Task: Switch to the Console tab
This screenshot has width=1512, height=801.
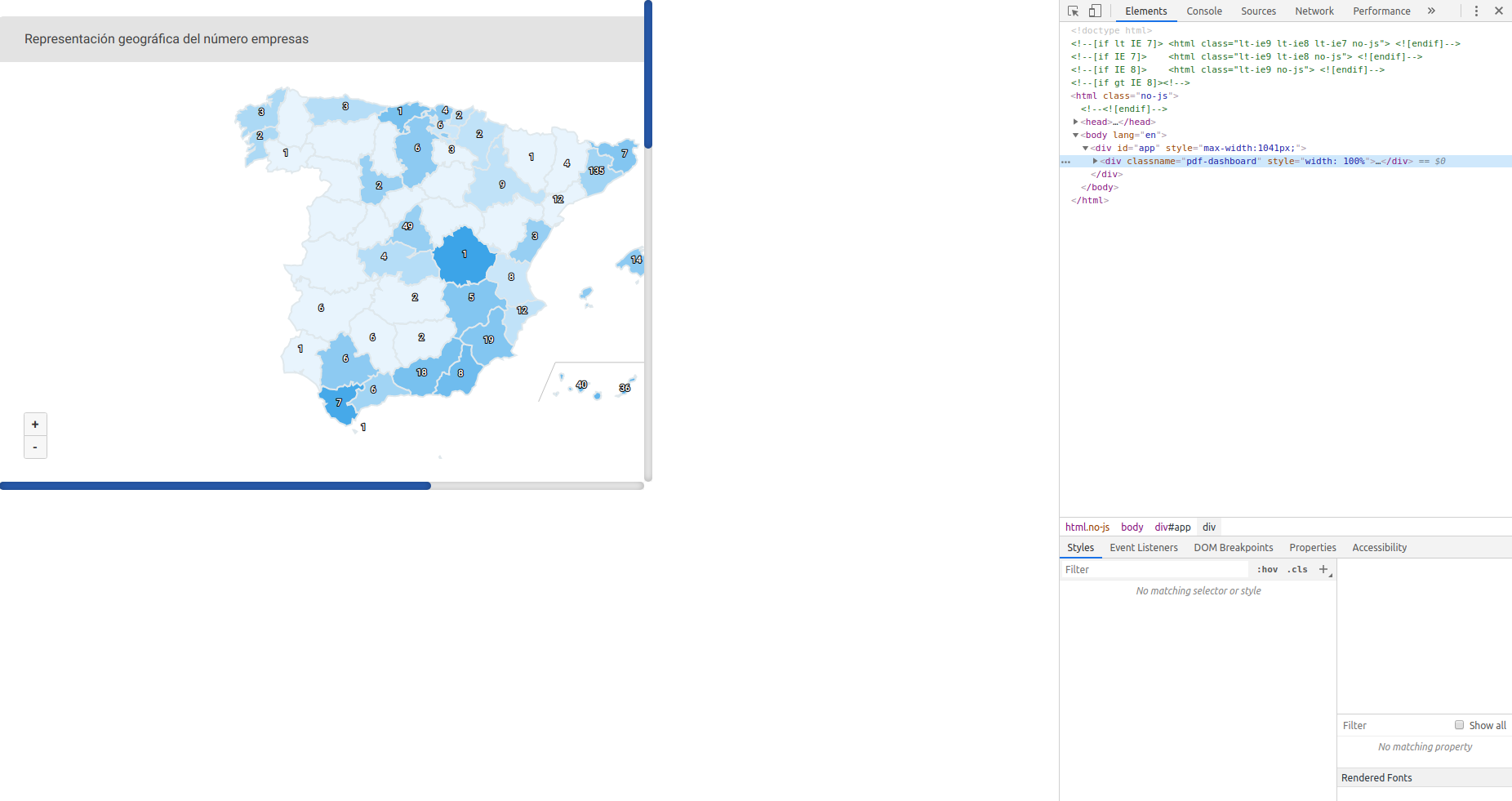Action: click(1204, 11)
